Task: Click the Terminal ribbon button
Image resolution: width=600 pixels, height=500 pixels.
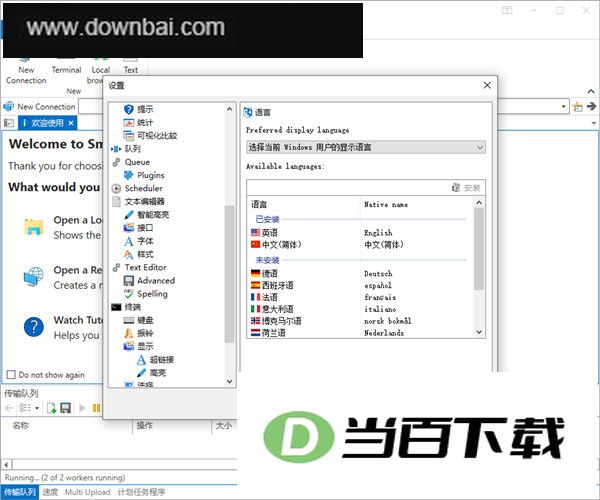Action: pyautogui.click(x=67, y=67)
